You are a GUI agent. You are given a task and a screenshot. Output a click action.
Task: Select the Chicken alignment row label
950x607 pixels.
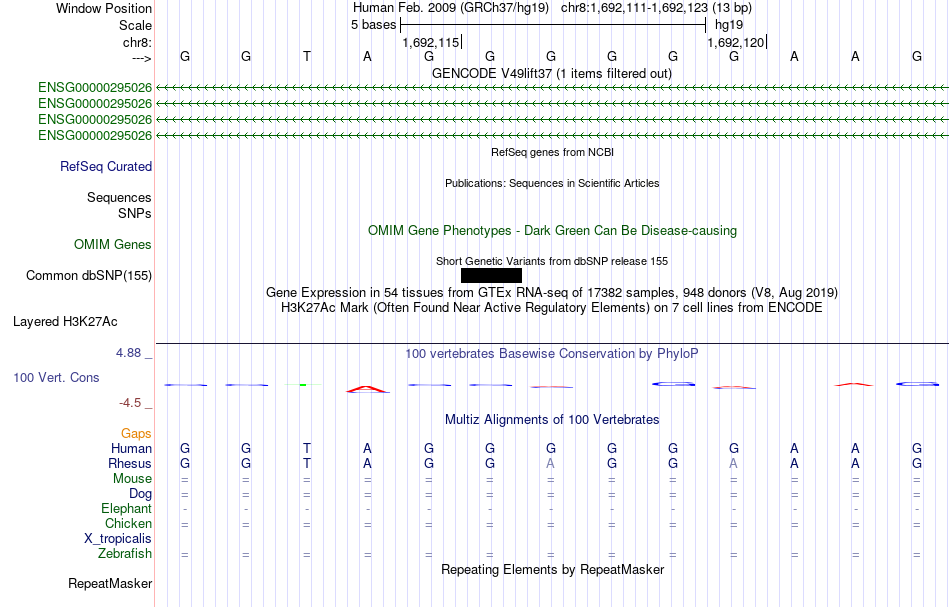point(128,523)
